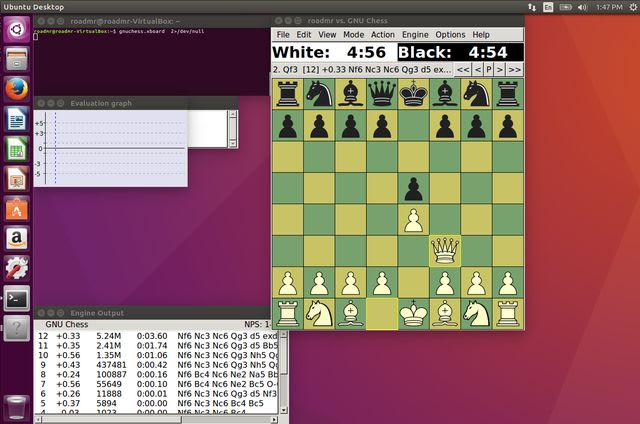This screenshot has width=640, height=424.
Task: Open the Help menu in XBoard
Action: 481,35
